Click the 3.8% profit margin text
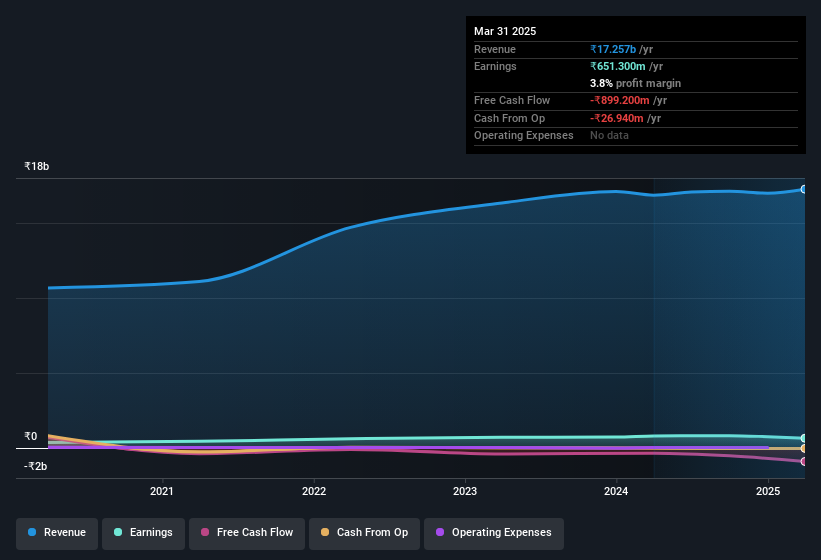 635,83
